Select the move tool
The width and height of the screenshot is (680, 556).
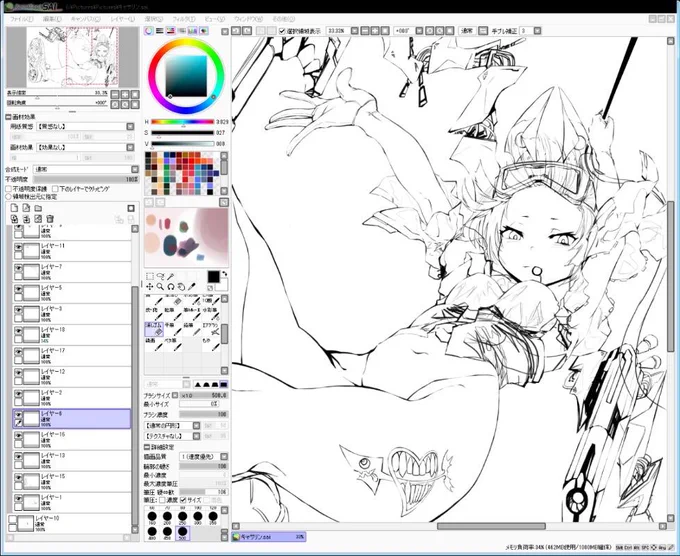click(150, 287)
